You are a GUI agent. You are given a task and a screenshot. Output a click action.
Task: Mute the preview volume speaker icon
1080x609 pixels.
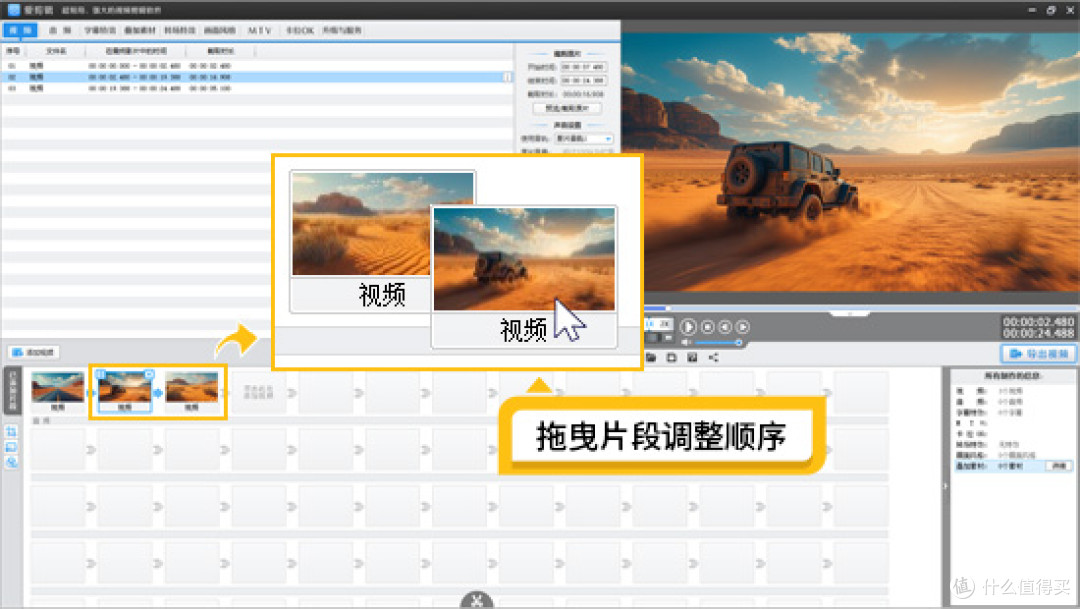(x=686, y=342)
